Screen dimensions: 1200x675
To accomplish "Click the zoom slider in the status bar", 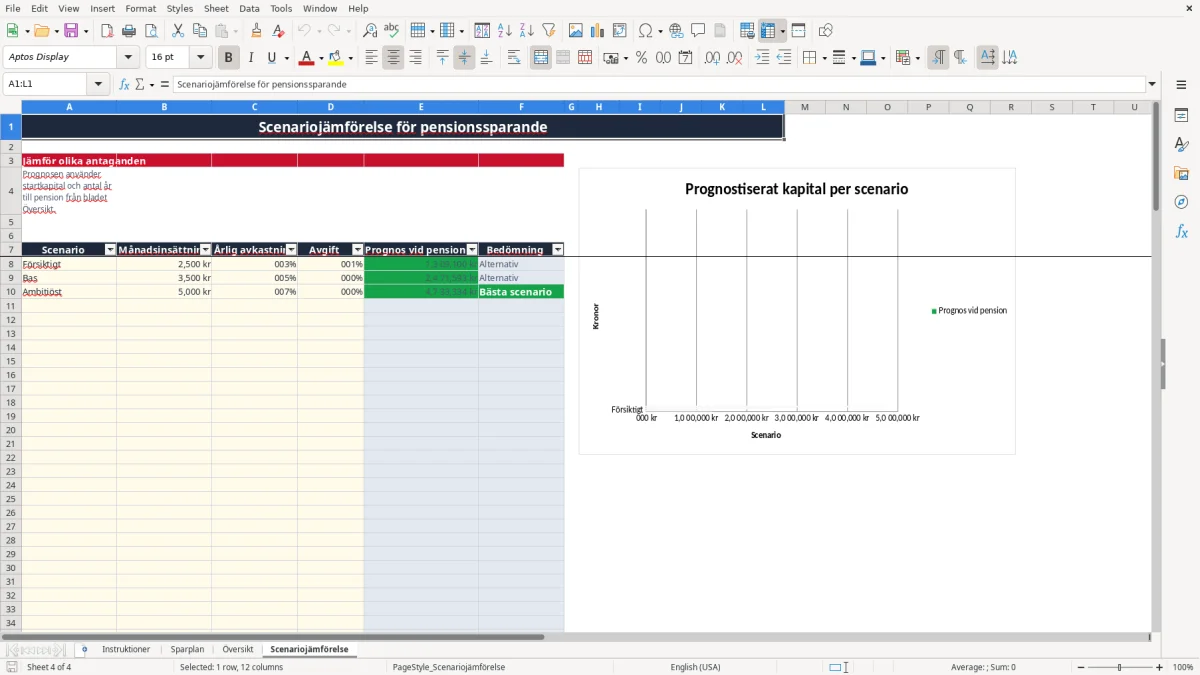I will 1119,667.
